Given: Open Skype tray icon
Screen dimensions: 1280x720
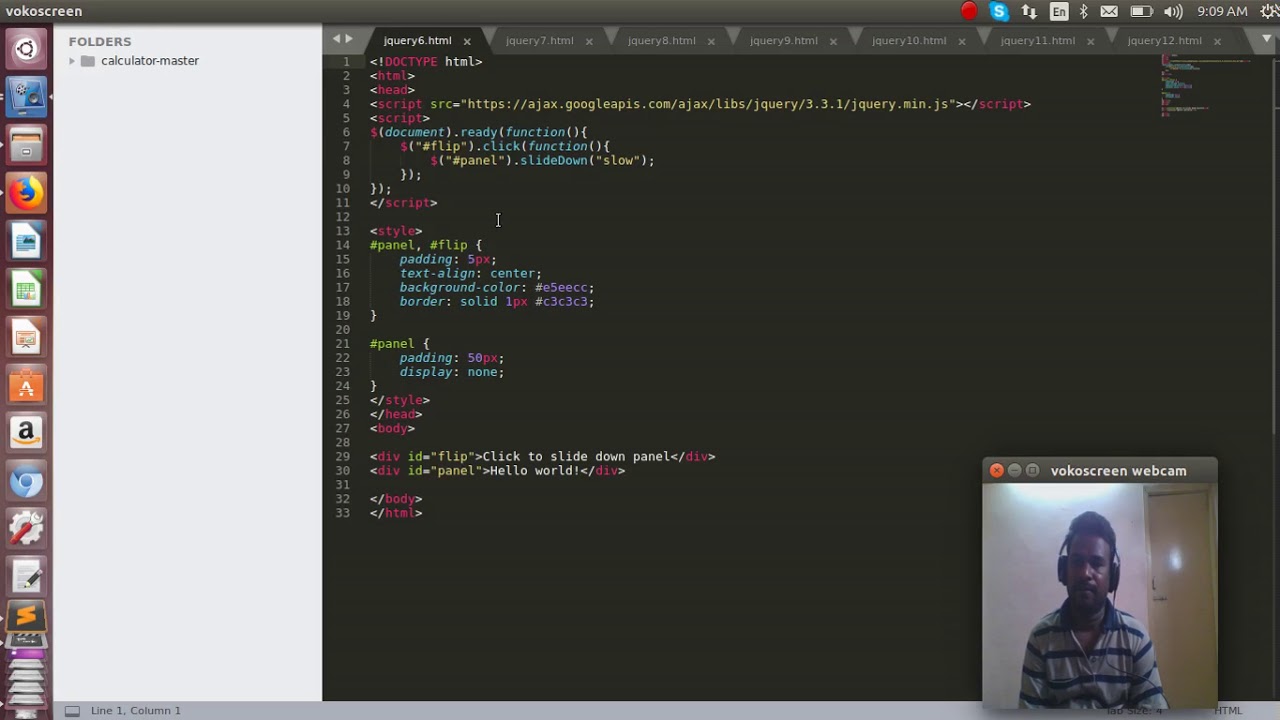Looking at the screenshot, I should click(999, 11).
